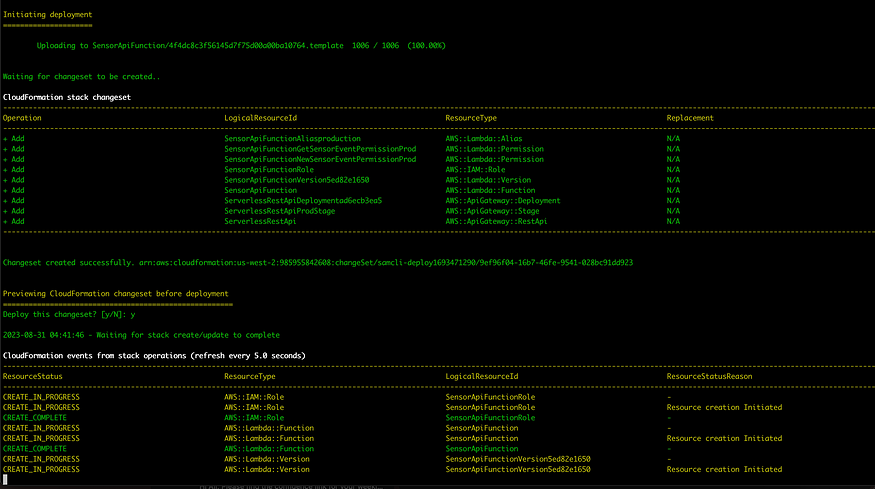Click 'Previewing CloudFormation changeset before deployment'
The width and height of the screenshot is (875, 489).
coord(116,294)
